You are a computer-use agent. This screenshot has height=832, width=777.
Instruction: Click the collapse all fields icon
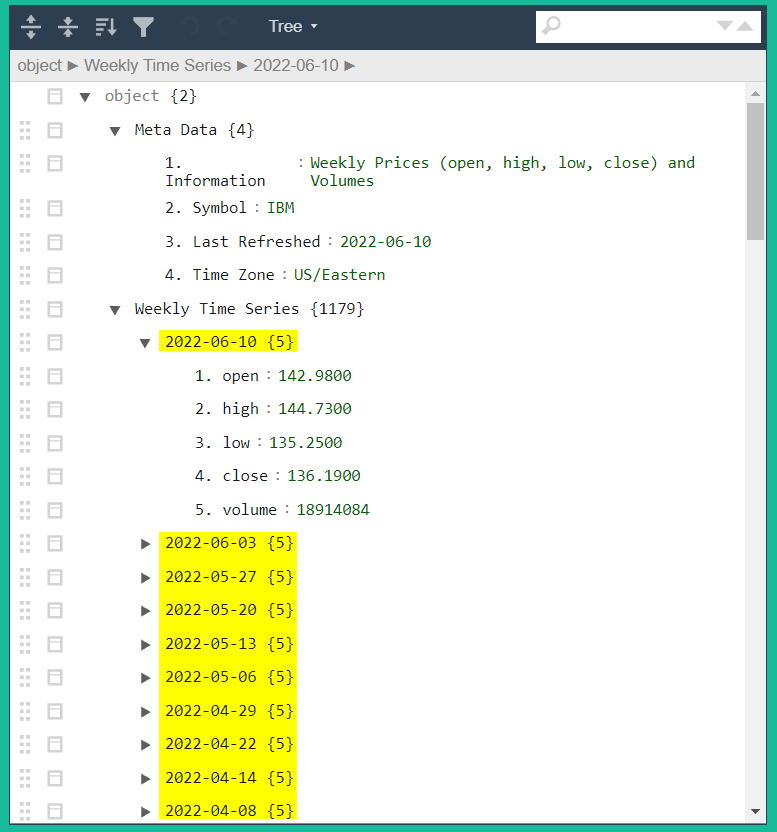pos(68,27)
